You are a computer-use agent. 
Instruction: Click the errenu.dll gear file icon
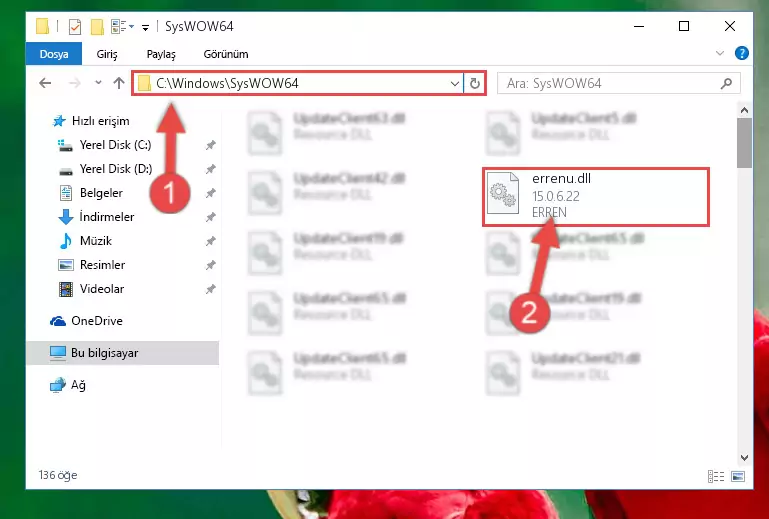(503, 193)
